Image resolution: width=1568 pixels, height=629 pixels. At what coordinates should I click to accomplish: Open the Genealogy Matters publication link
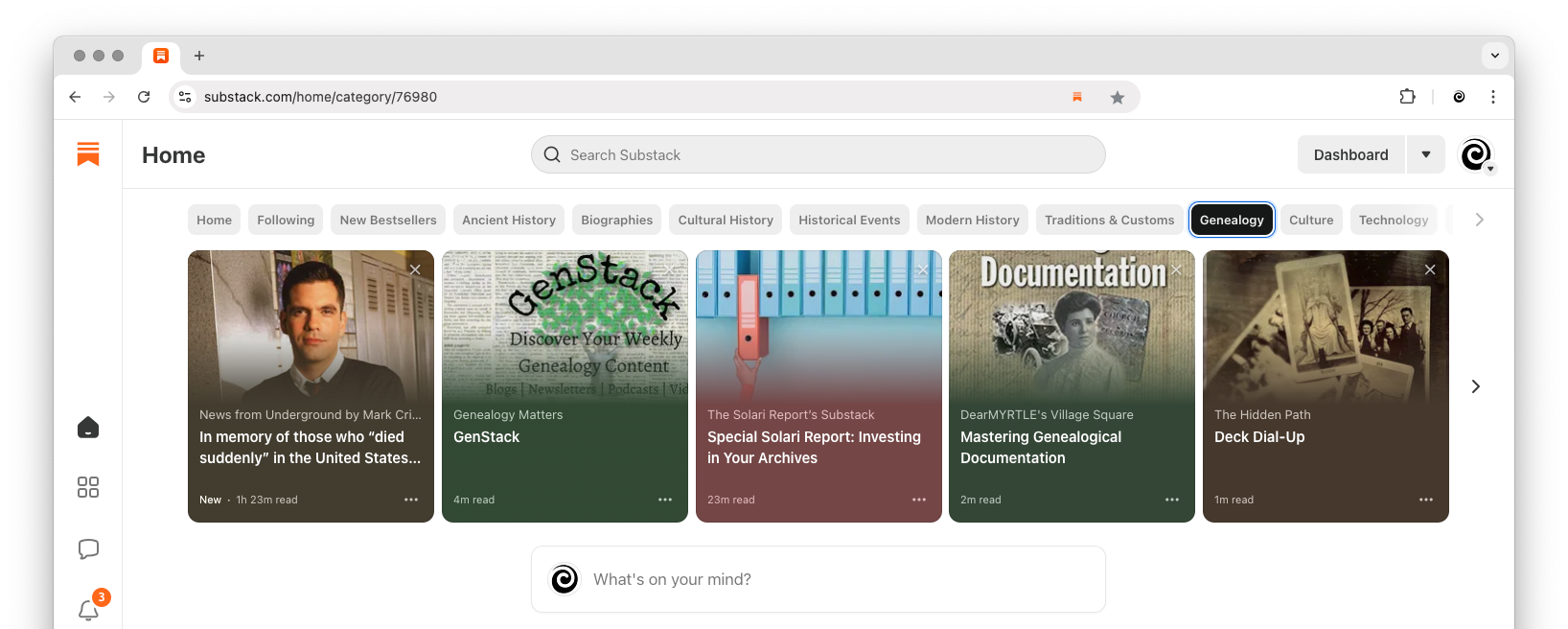click(508, 414)
